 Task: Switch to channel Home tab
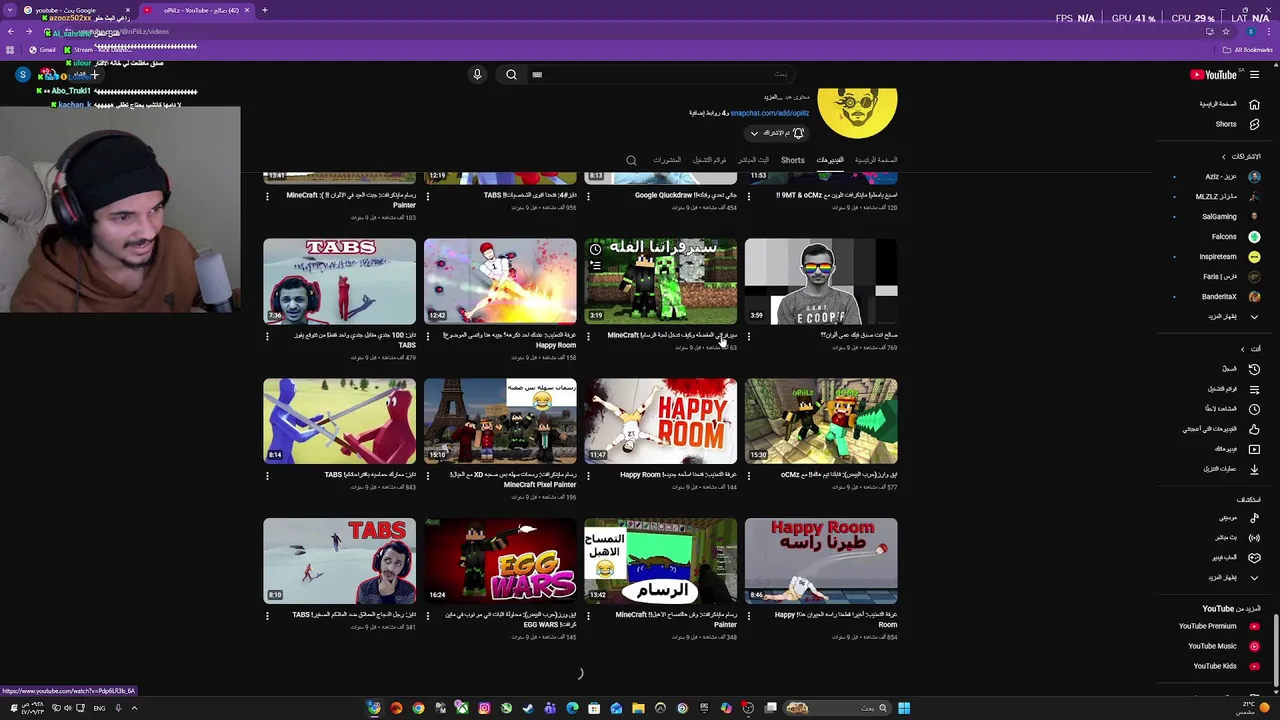tap(876, 160)
